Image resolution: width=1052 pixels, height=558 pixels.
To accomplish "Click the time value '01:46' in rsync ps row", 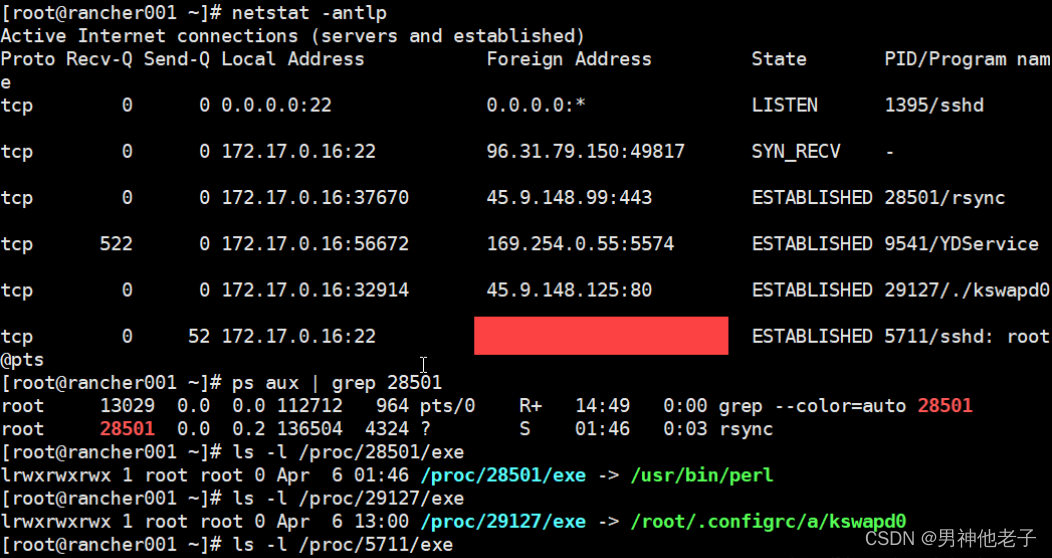I will coord(602,429).
